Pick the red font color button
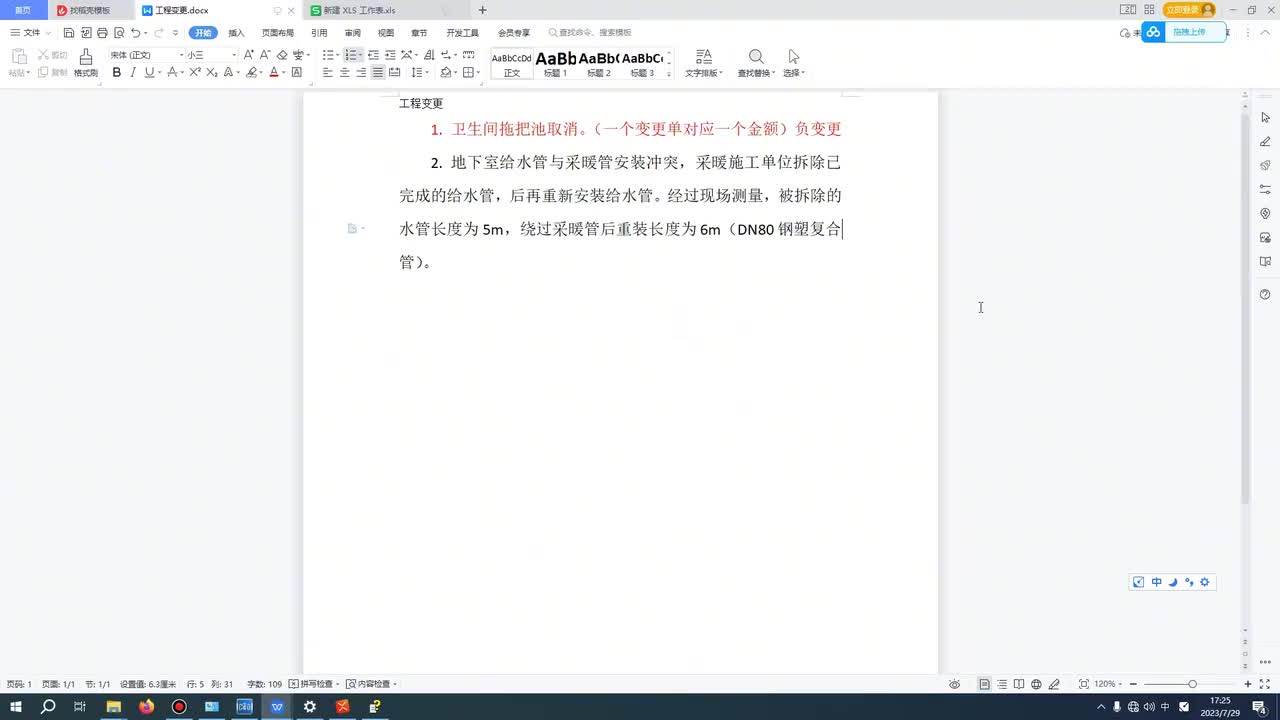Screen dimensions: 1280x720 (x=274, y=73)
